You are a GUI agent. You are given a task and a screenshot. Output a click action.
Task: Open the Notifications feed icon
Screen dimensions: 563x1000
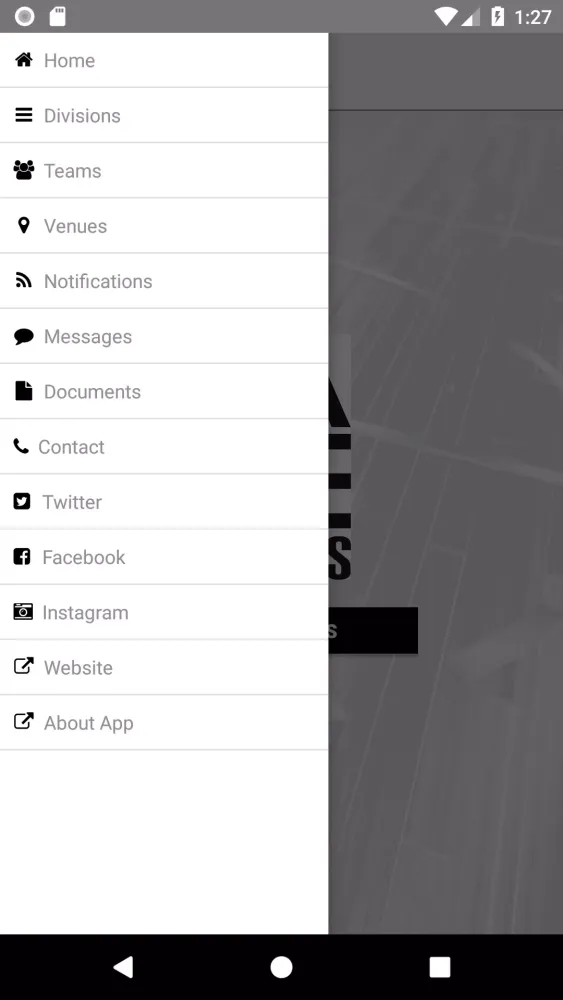coord(24,281)
